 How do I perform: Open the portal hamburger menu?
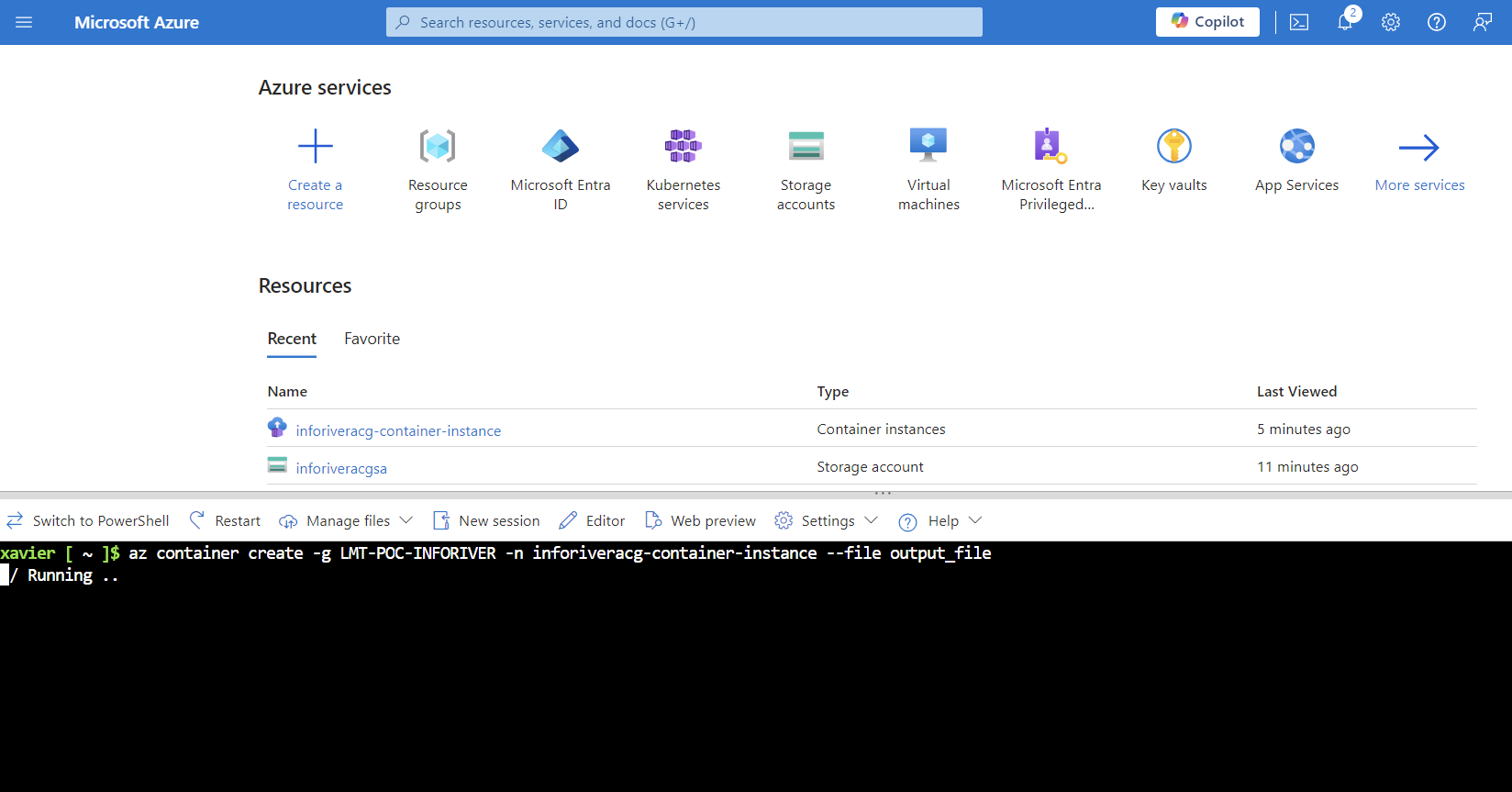24,22
